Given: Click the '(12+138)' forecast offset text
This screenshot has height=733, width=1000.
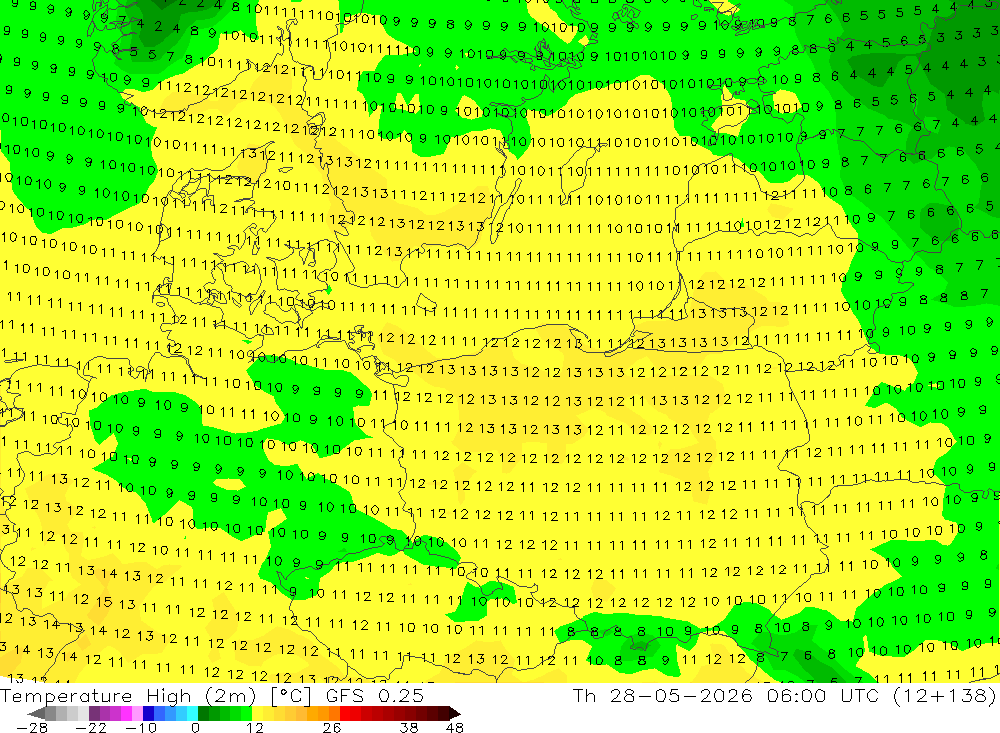Looking at the screenshot, I should click(x=946, y=695).
